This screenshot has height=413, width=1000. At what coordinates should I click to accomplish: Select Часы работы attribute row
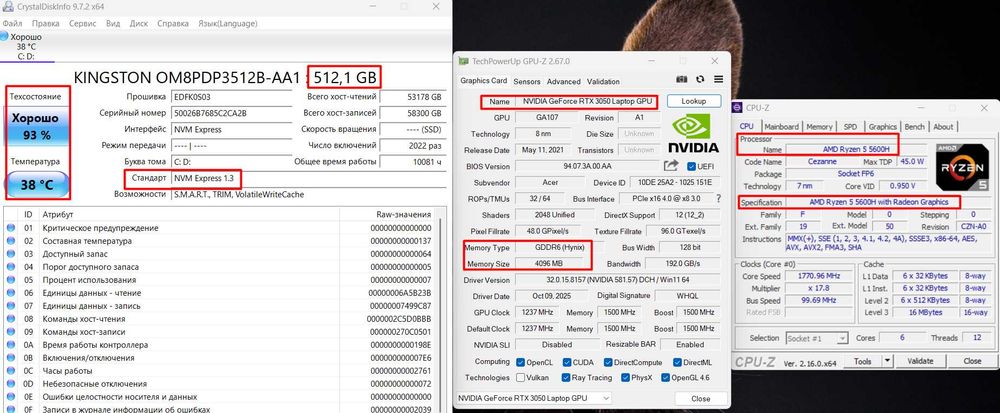point(221,370)
